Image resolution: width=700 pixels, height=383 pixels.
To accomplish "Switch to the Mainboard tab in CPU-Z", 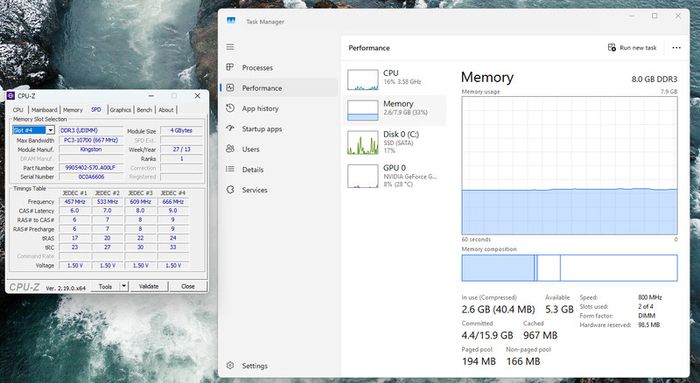I will [x=44, y=109].
